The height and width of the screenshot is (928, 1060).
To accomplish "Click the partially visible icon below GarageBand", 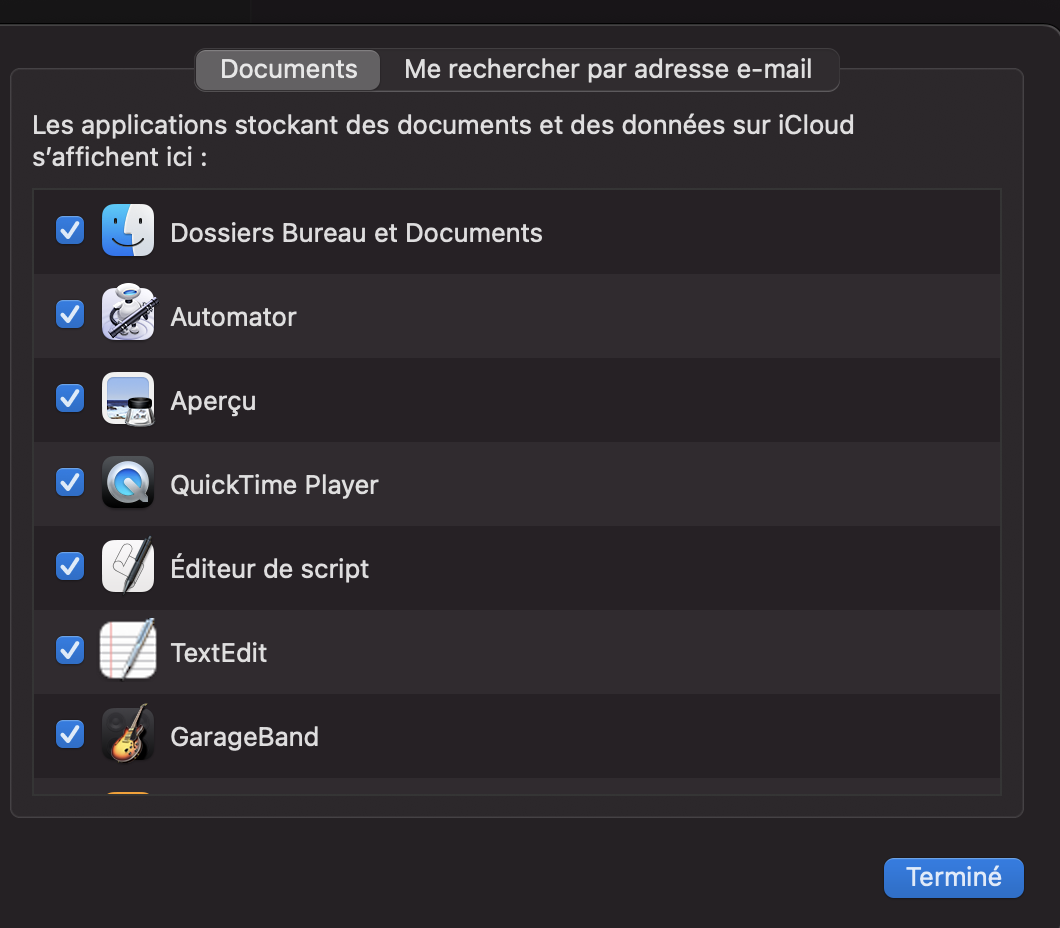I will (128, 793).
